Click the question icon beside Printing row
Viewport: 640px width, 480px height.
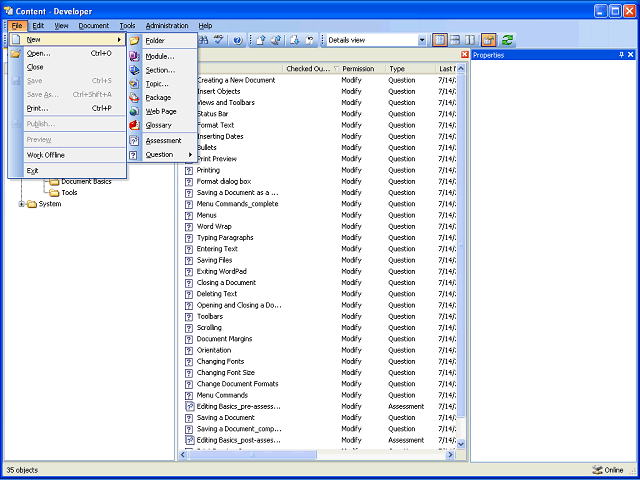click(189, 170)
